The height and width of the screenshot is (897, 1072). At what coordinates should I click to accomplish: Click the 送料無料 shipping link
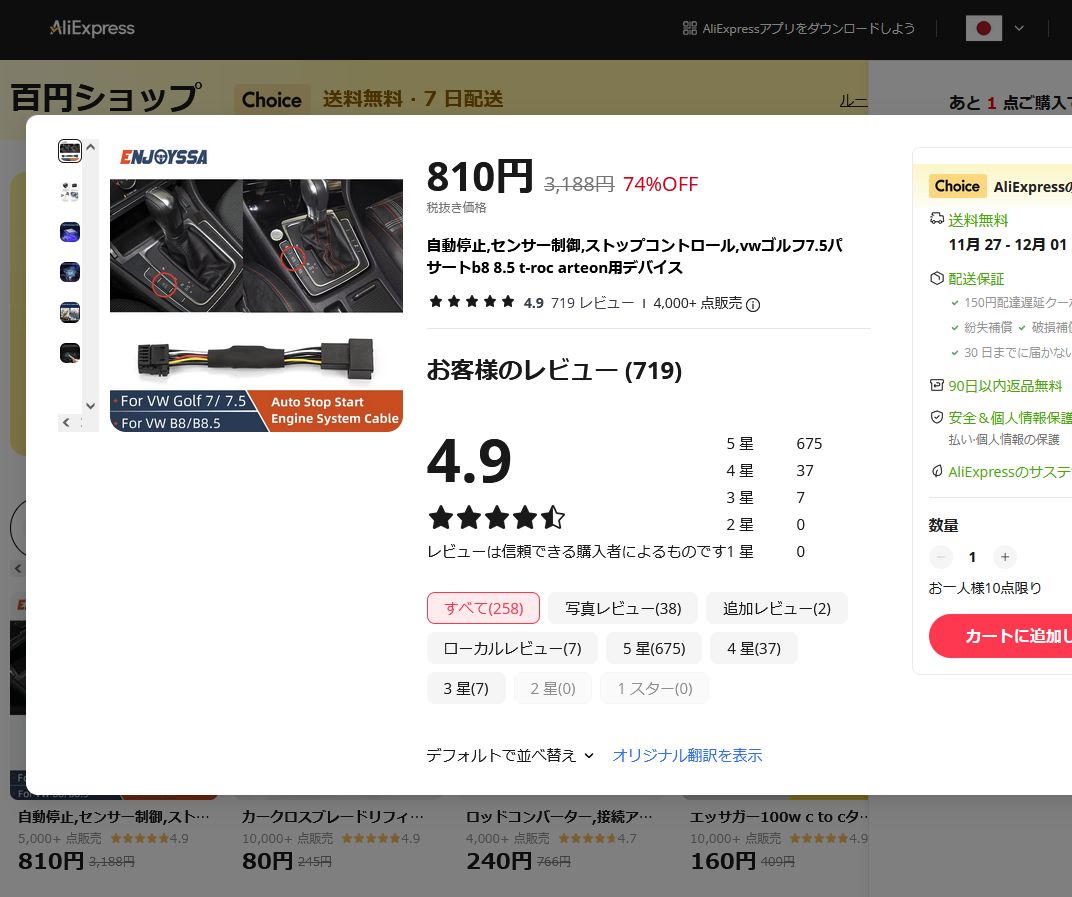pos(978,220)
